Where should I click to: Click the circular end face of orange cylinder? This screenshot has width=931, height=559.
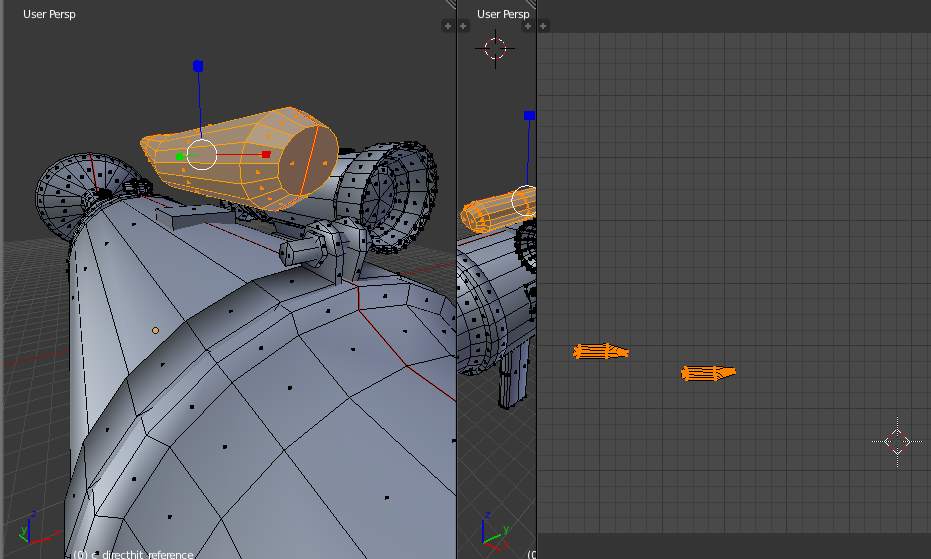307,159
